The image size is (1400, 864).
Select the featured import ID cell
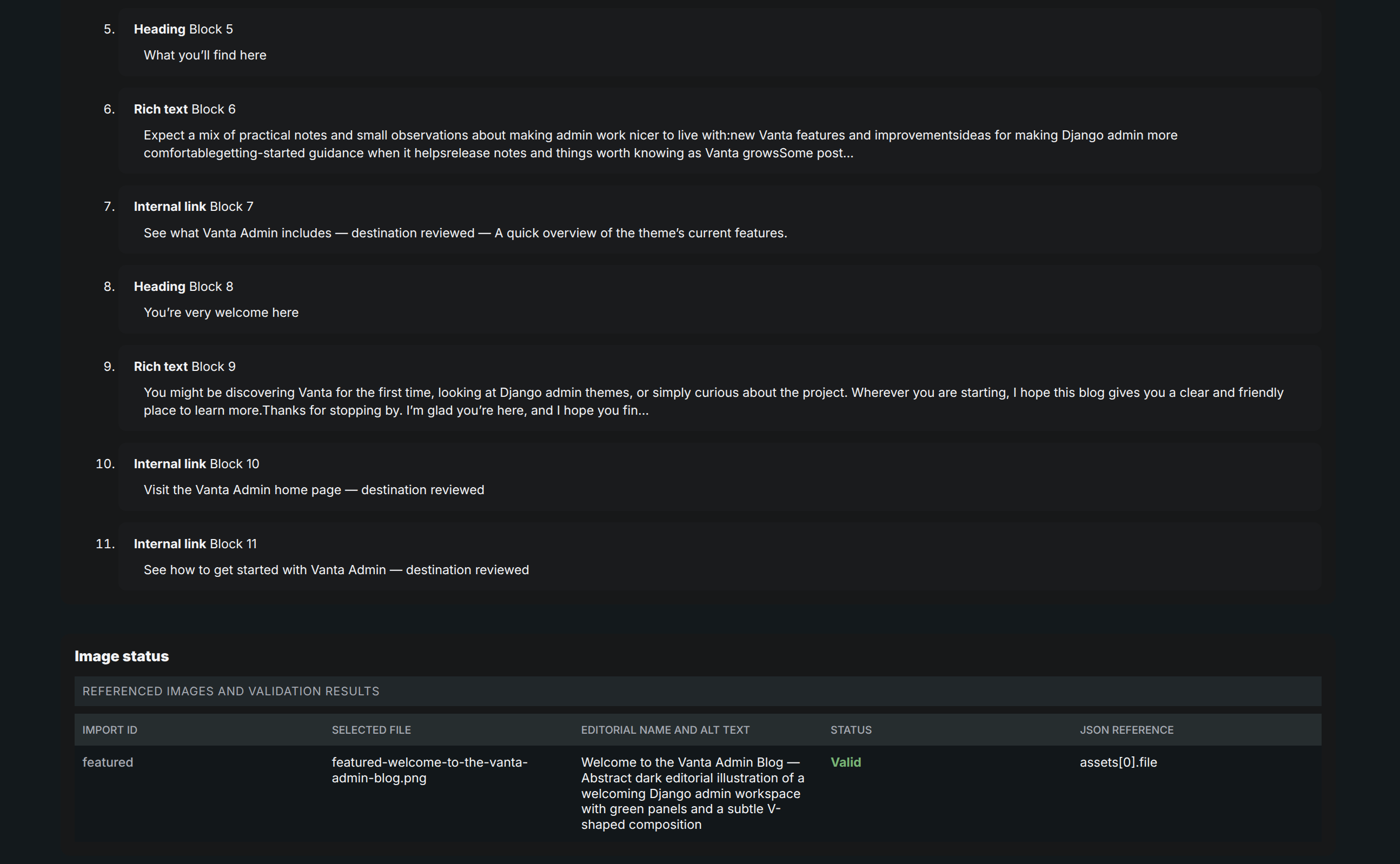pyautogui.click(x=108, y=762)
